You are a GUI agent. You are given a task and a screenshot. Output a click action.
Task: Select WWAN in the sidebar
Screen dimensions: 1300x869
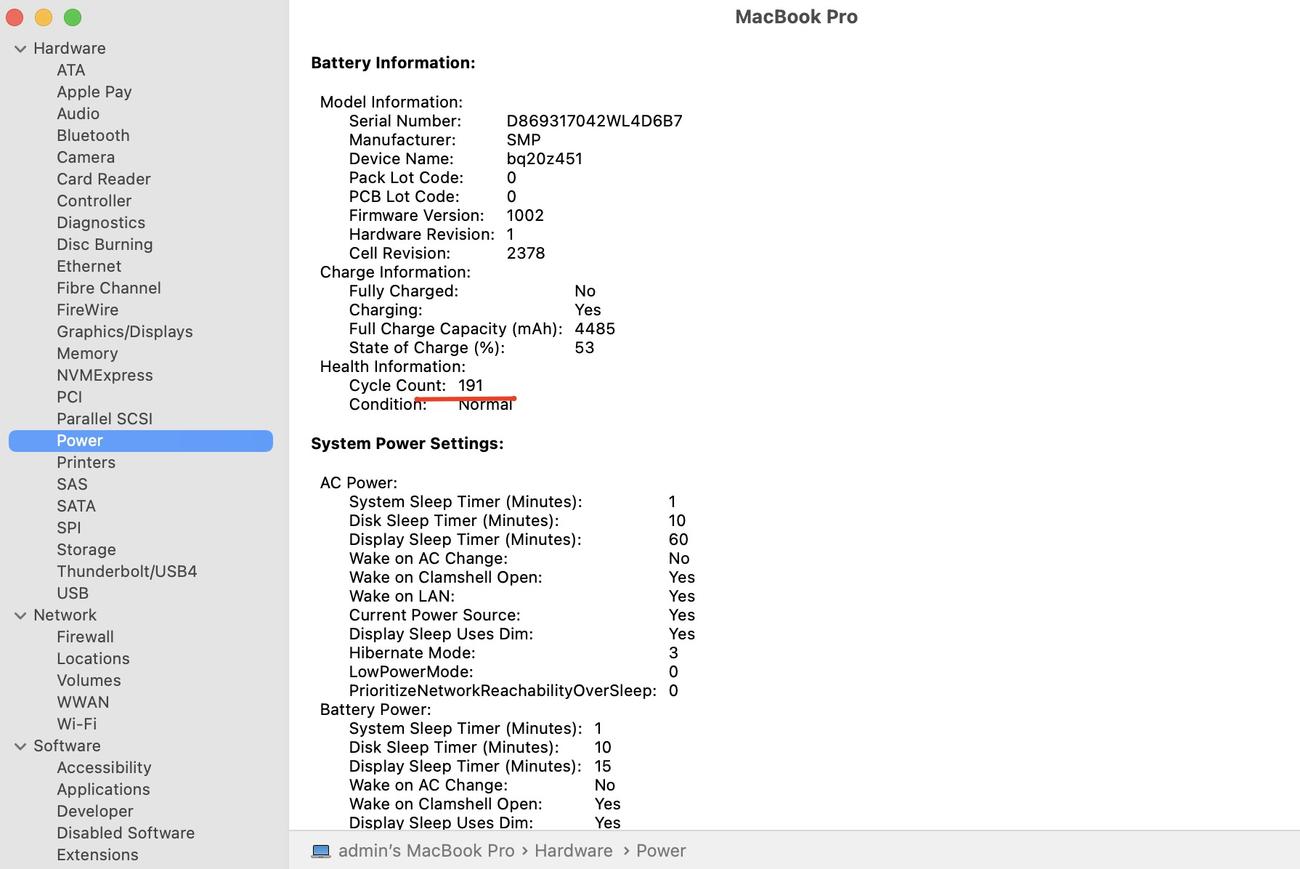[83, 702]
